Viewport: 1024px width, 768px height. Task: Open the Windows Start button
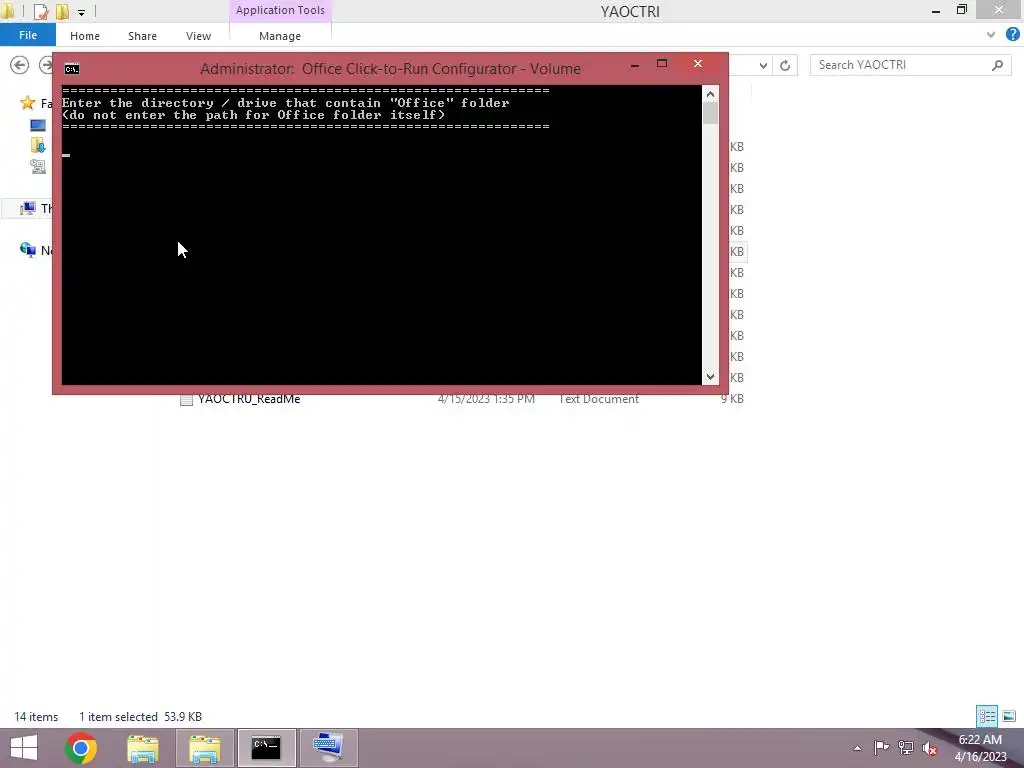pyautogui.click(x=24, y=748)
